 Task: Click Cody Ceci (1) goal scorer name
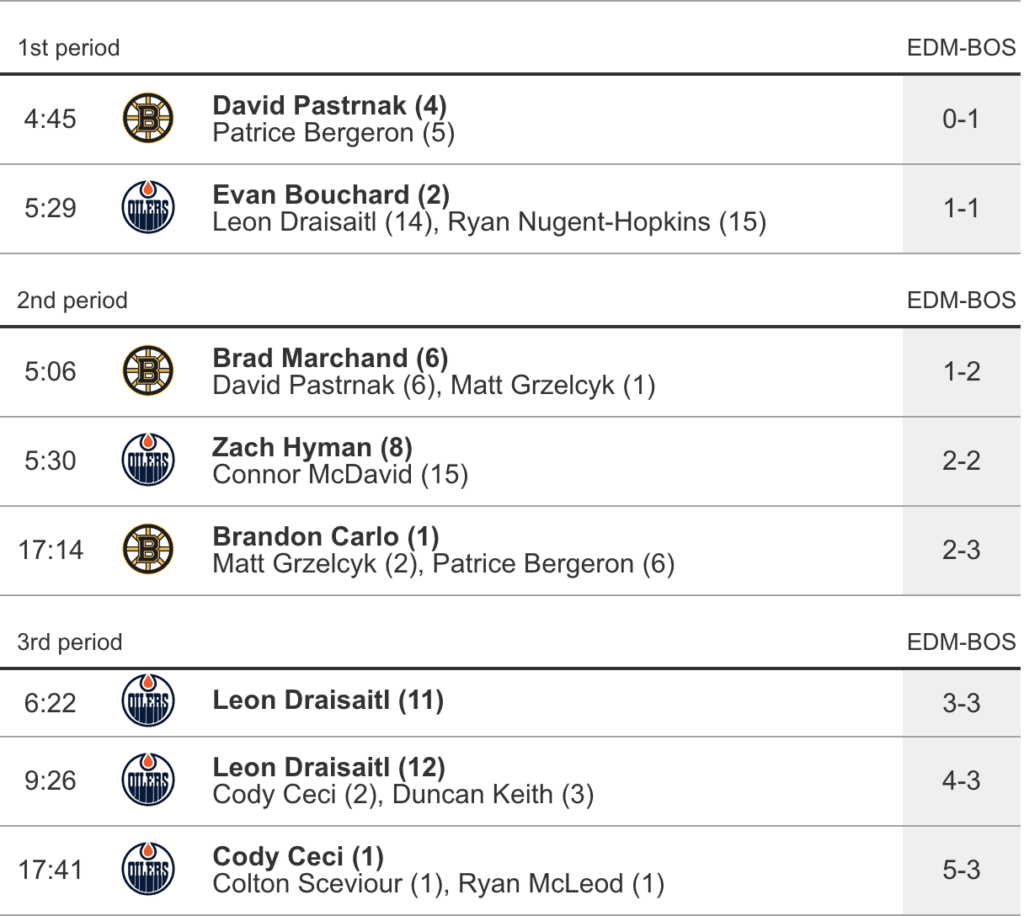[x=298, y=857]
